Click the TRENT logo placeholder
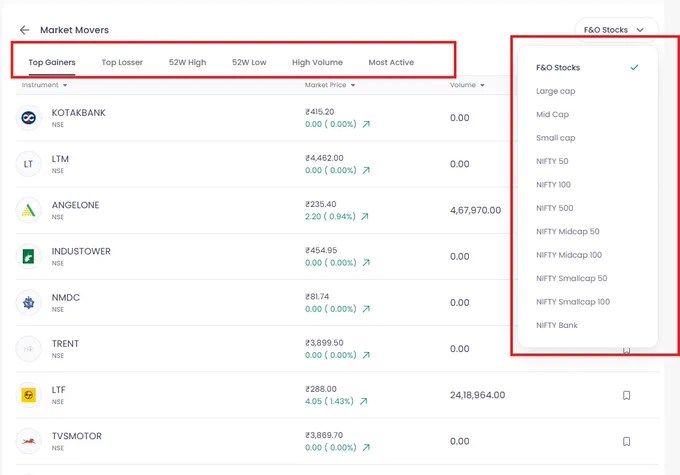 click(x=29, y=349)
